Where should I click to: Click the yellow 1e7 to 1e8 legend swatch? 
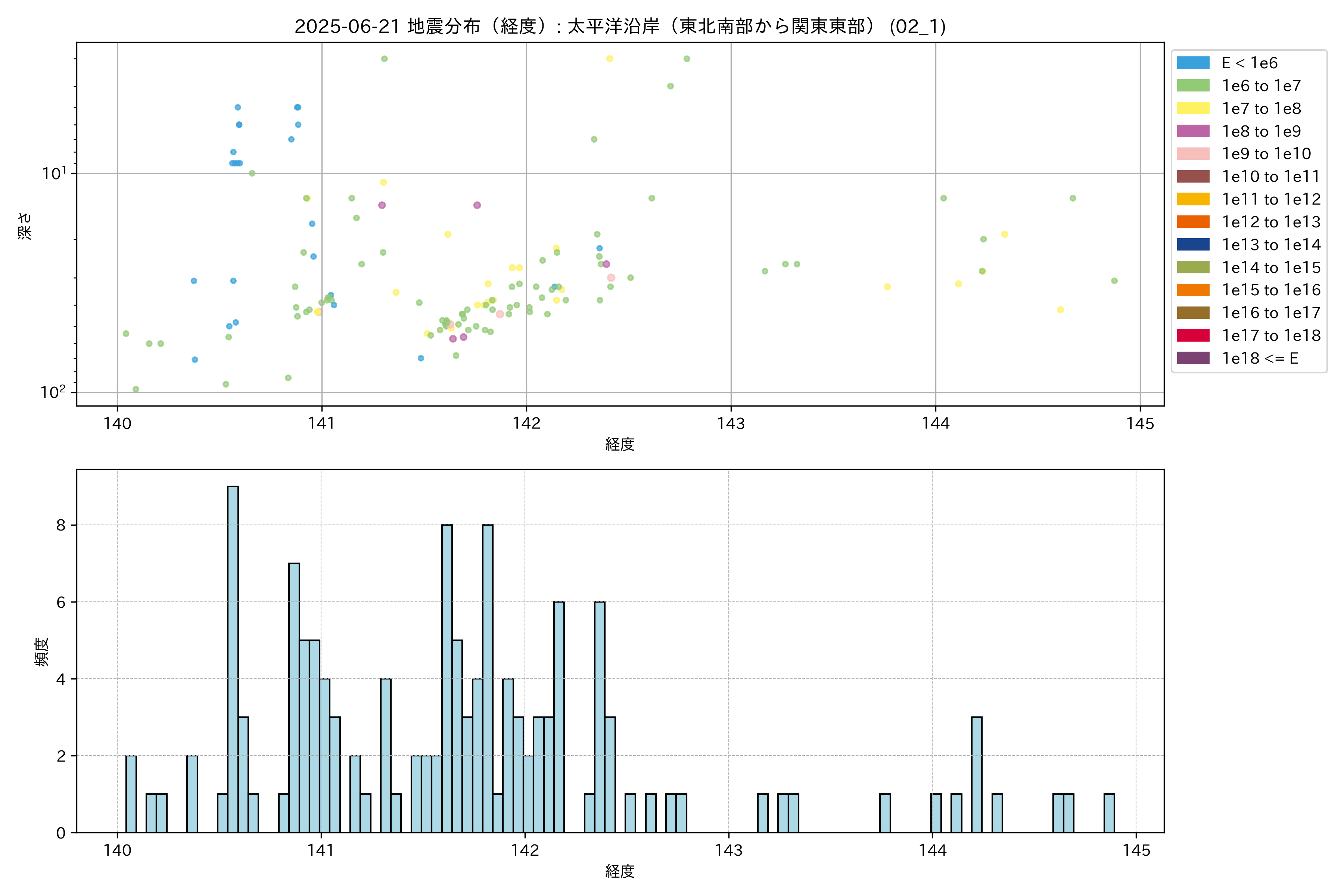(x=1192, y=109)
